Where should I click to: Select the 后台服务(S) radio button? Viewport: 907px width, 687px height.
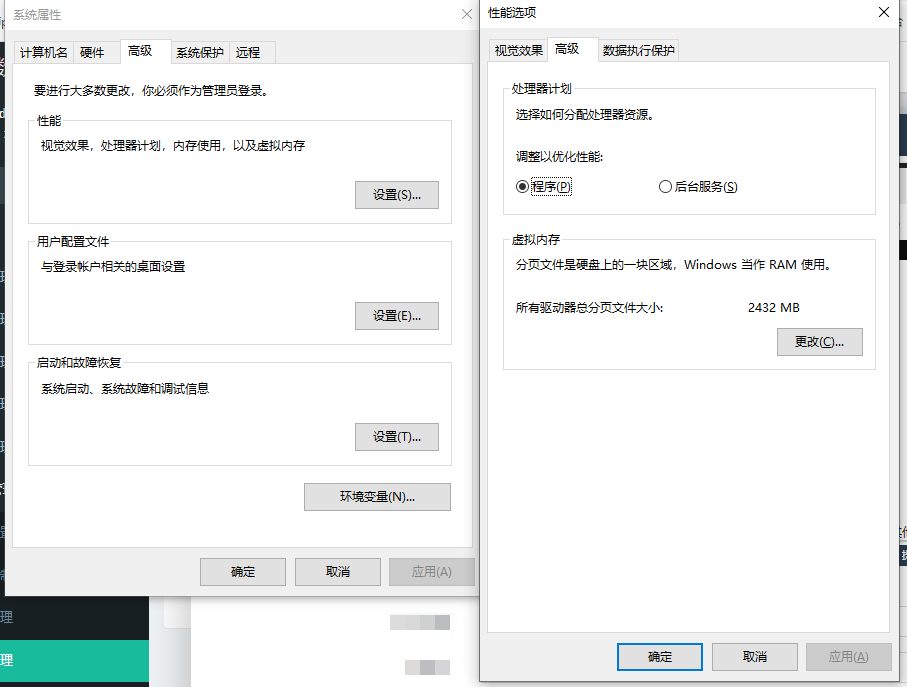(698, 187)
